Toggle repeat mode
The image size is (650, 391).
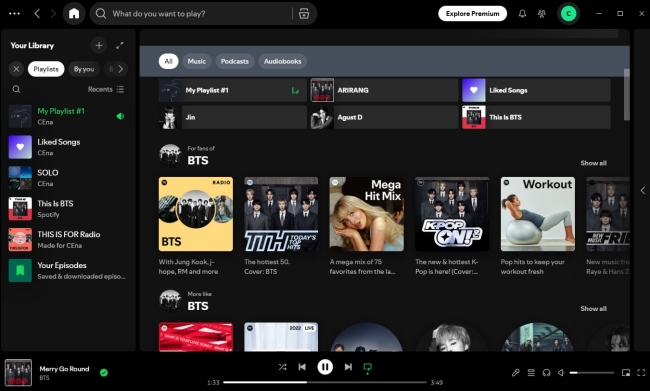click(367, 368)
